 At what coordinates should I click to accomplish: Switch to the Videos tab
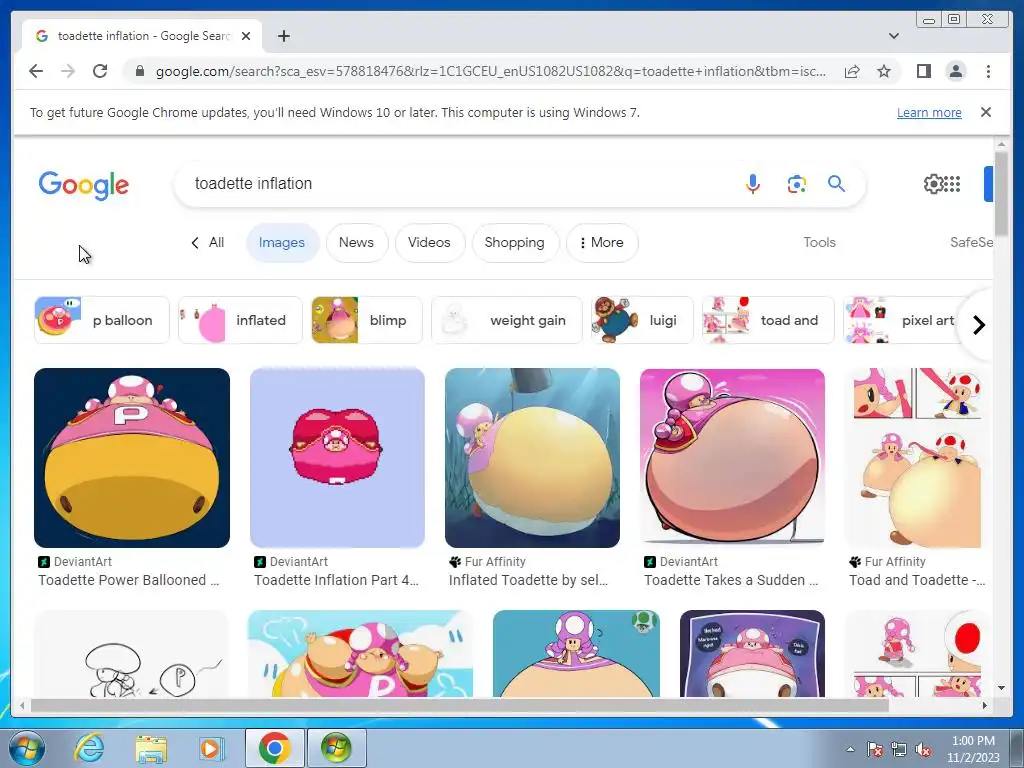(429, 242)
